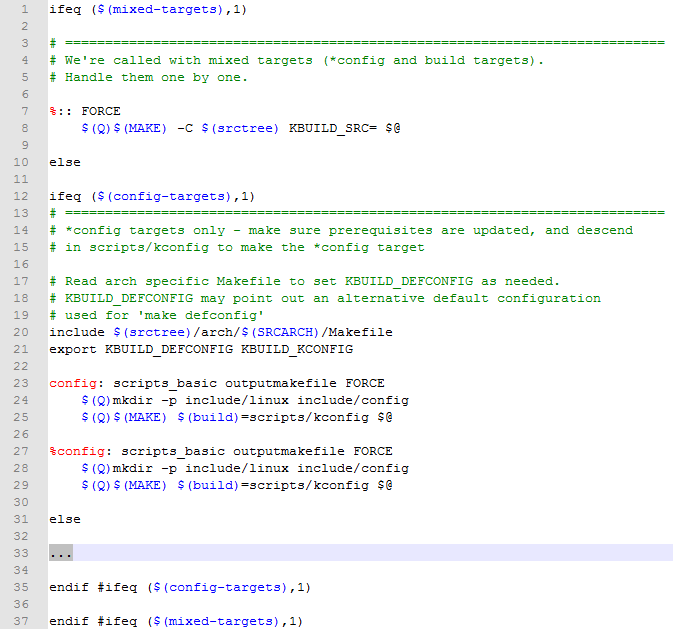Click 'ifeq ($(config-targets),1)' on line 12

[152, 197]
